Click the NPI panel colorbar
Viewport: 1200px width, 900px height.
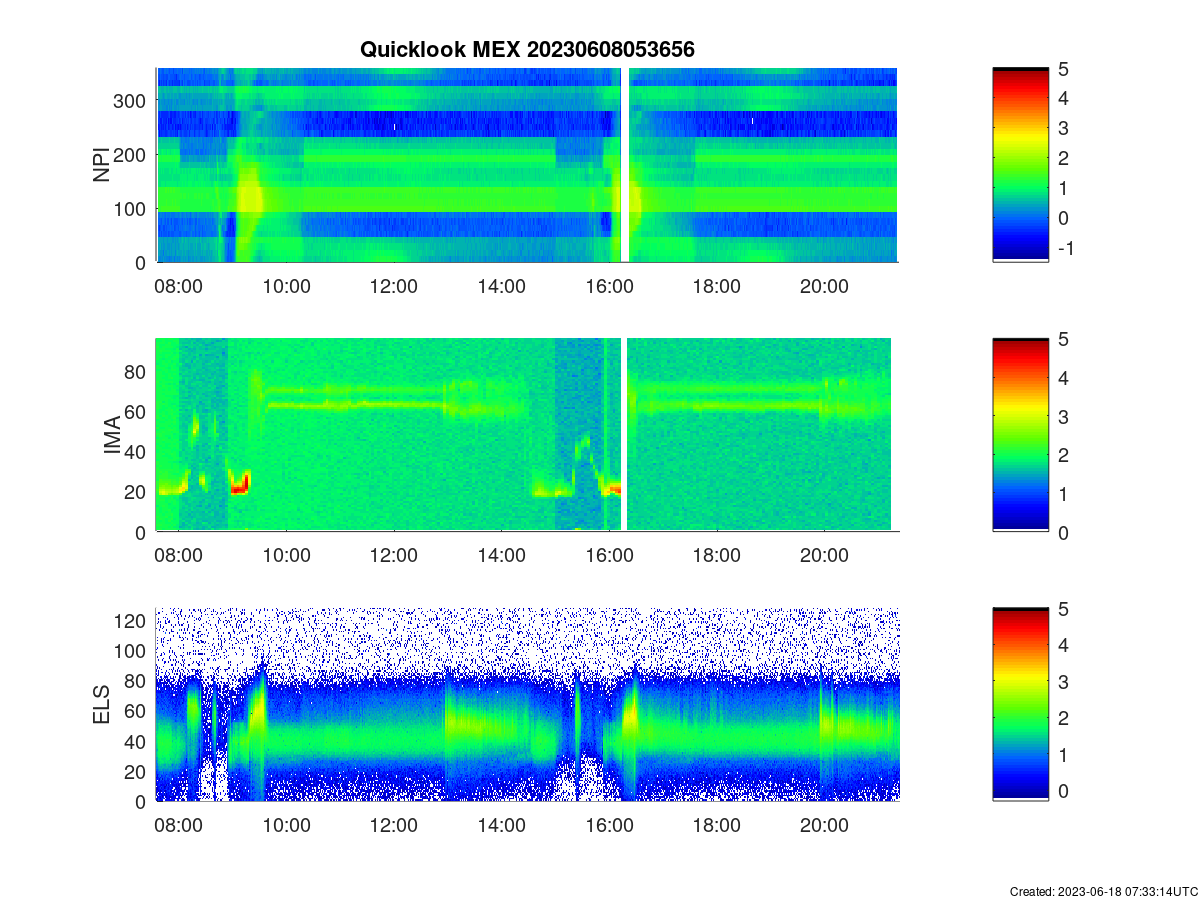(1020, 165)
